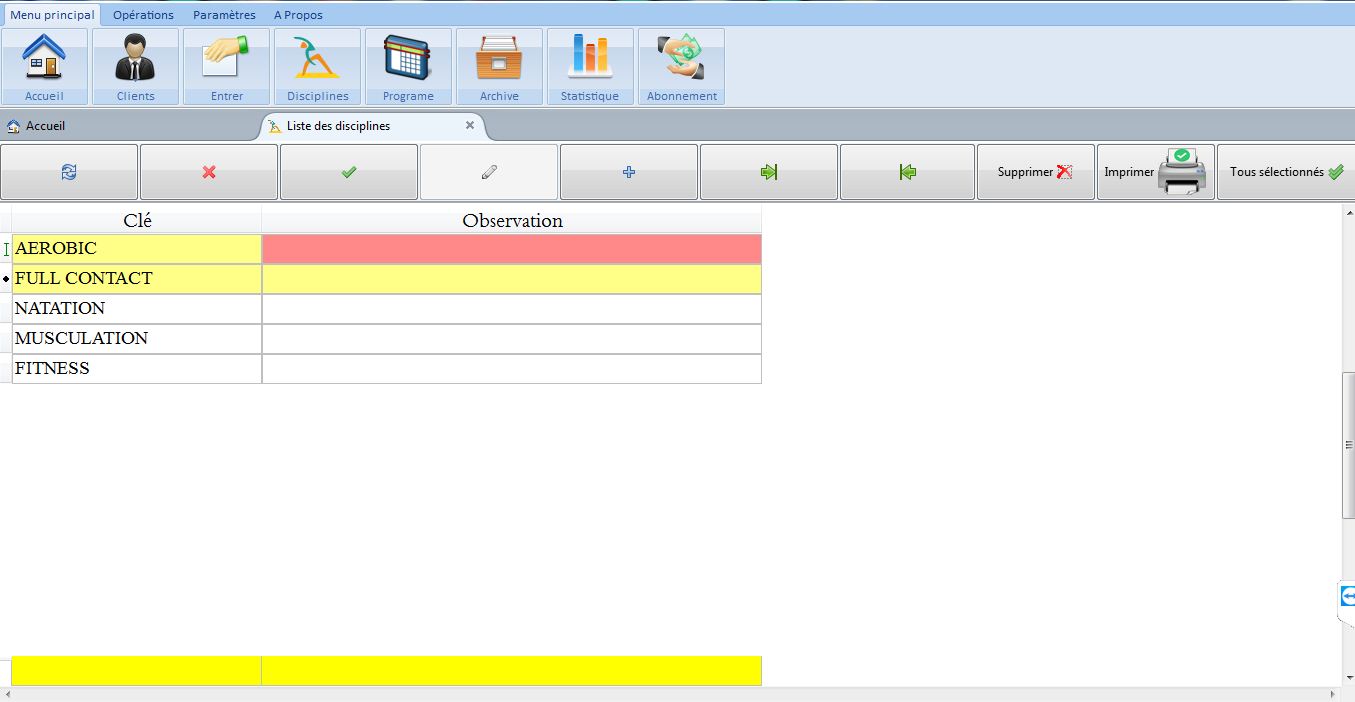Click the refresh toolbar button
This screenshot has height=702, width=1355.
69,172
